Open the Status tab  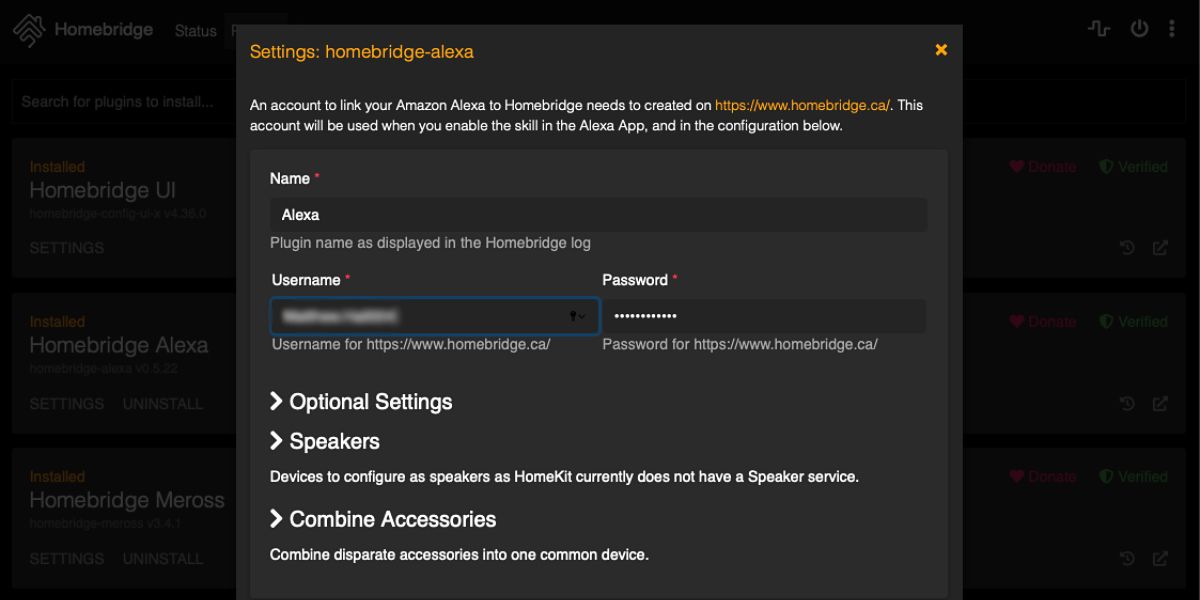(x=195, y=31)
